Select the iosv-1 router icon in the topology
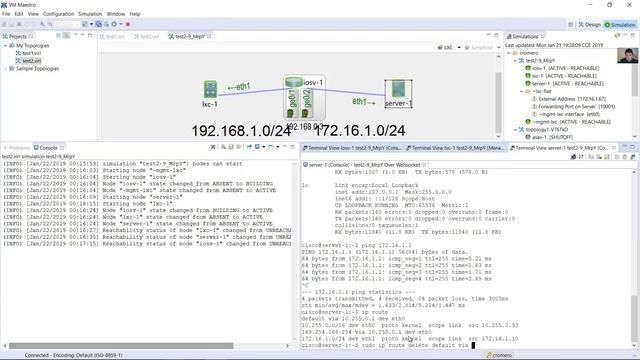Viewport: 640px width, 360px height. (x=293, y=82)
